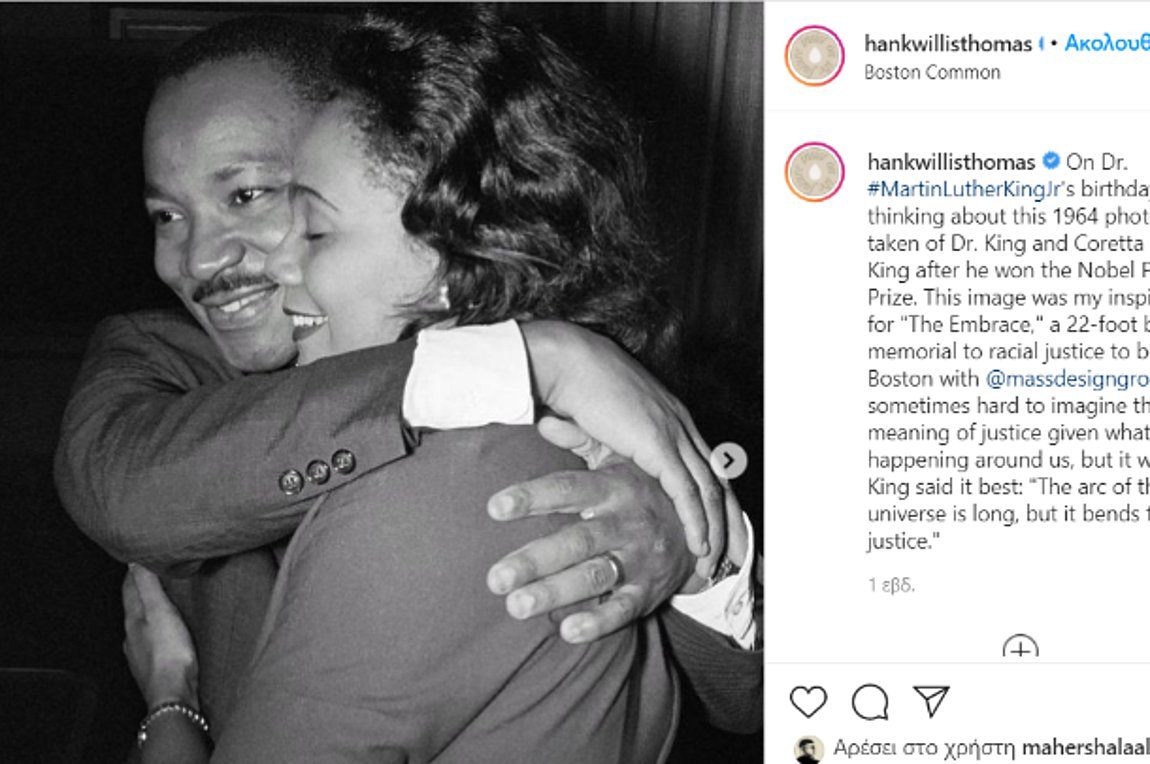Share post via the paper plane icon

coord(931,702)
